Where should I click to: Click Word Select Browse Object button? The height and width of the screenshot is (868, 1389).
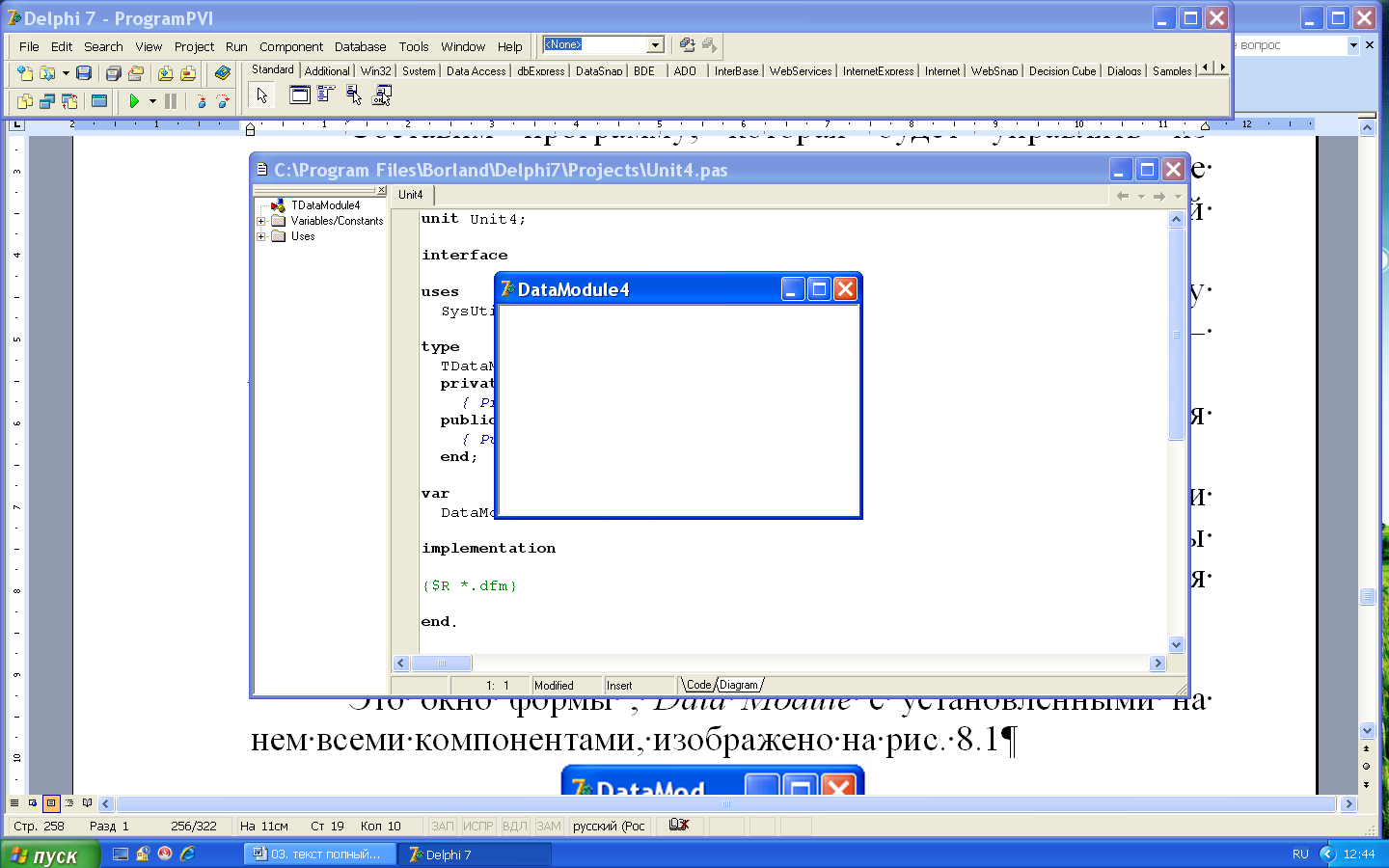point(1367,766)
